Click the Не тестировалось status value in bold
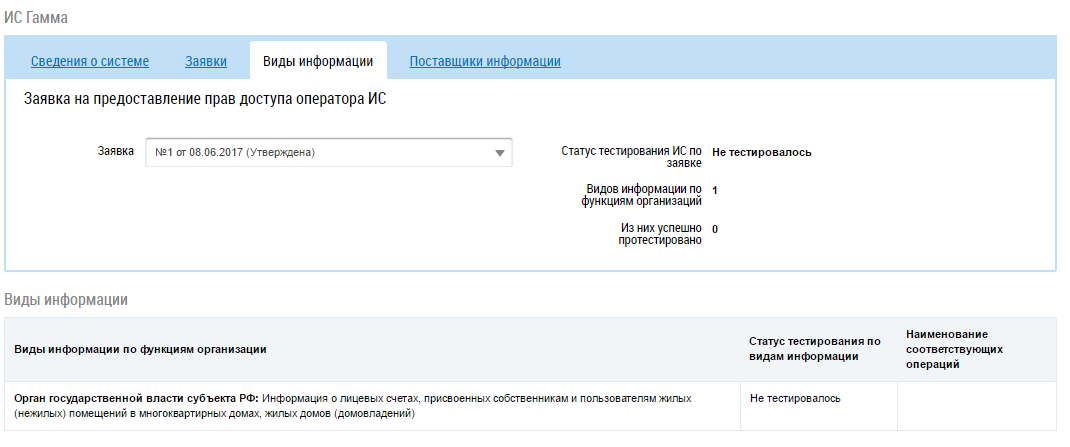 tap(762, 152)
